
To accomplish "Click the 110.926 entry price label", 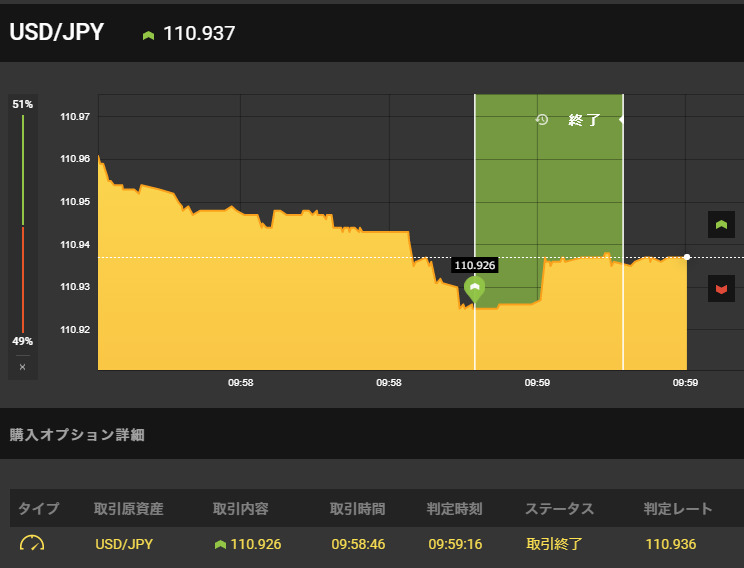I will pos(474,265).
